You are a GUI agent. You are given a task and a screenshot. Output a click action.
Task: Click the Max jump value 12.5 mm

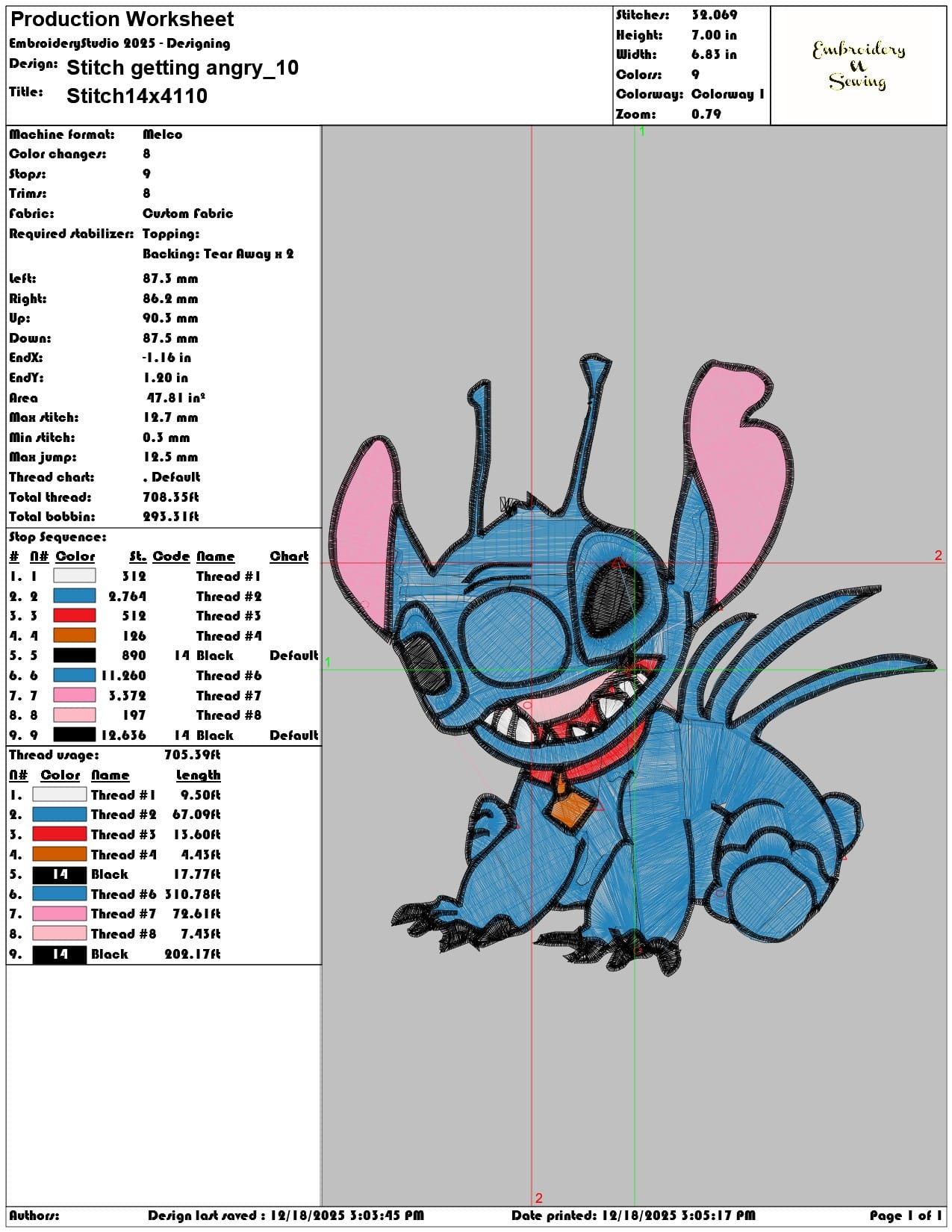click(170, 457)
